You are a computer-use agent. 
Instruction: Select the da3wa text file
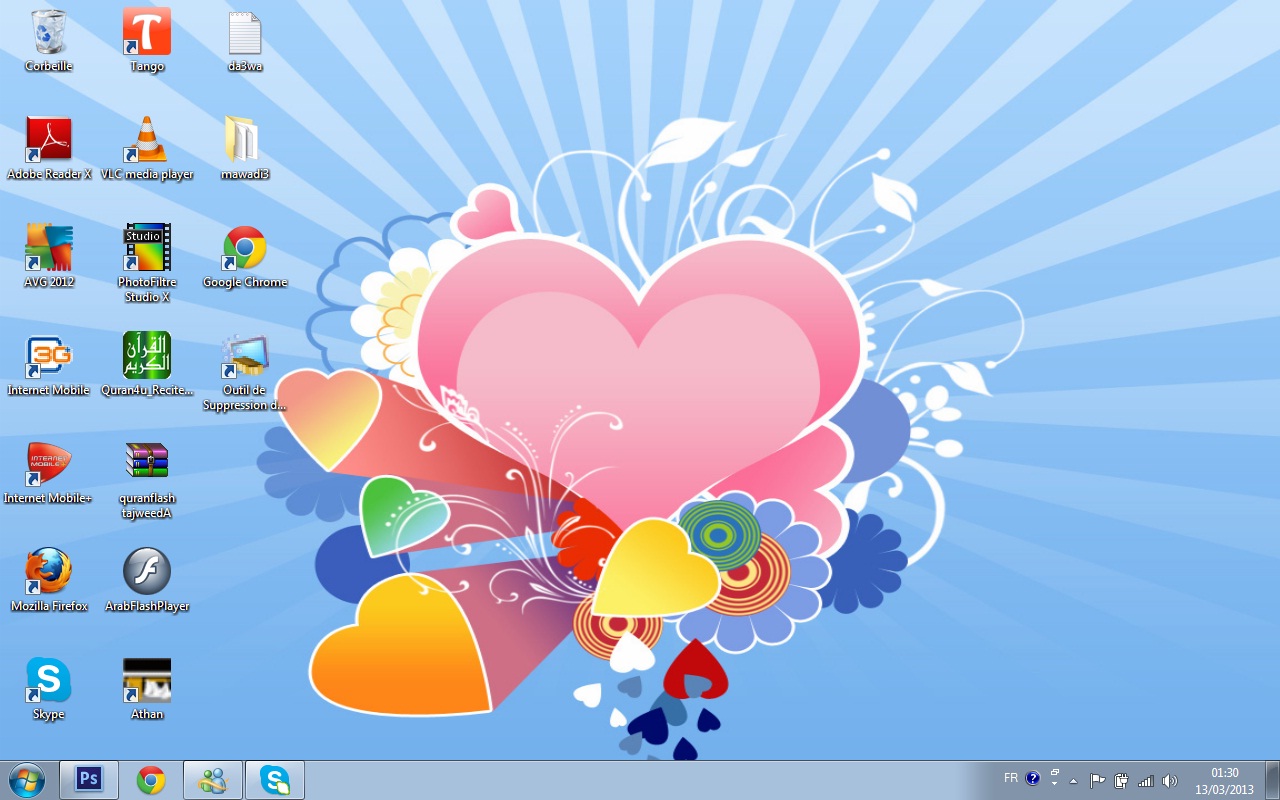tap(245, 40)
